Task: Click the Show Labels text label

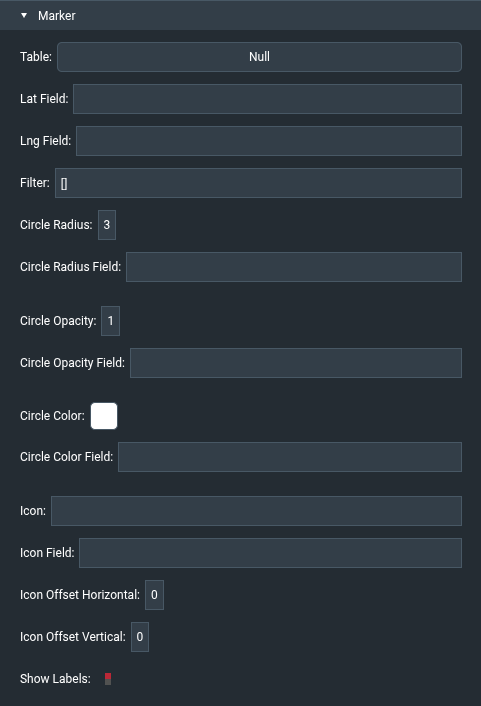Action: click(55, 679)
